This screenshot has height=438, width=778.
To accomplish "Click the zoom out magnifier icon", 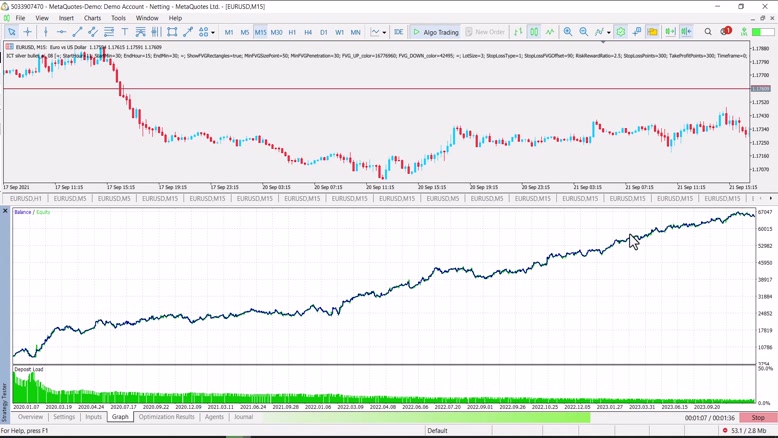I will coord(584,32).
